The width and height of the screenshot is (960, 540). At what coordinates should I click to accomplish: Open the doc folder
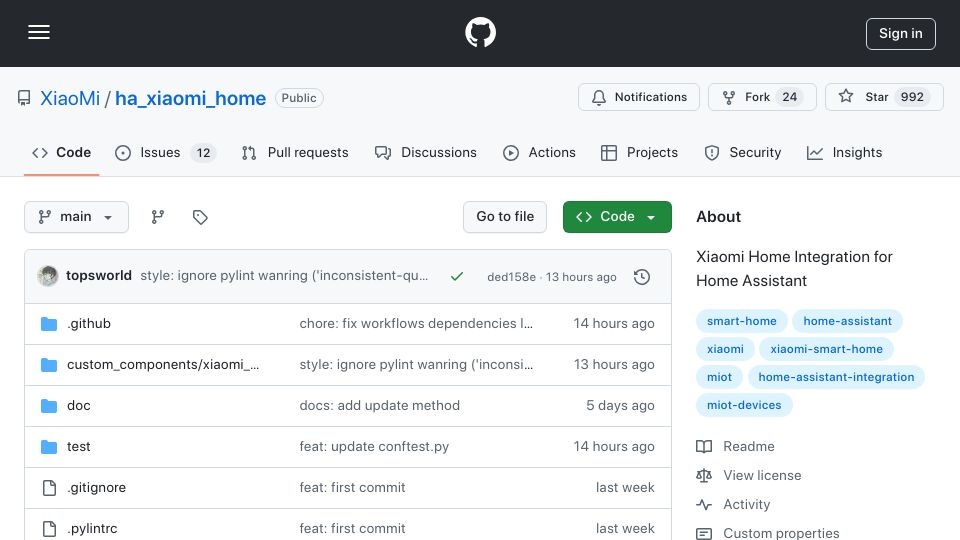click(x=78, y=405)
